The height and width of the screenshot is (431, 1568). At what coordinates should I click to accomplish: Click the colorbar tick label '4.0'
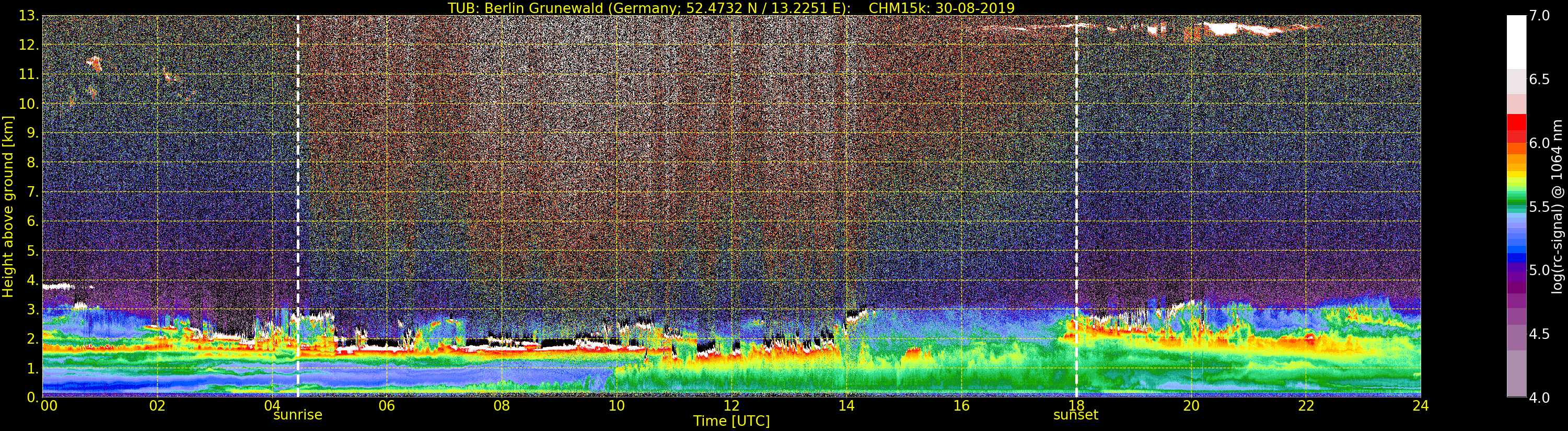(x=1540, y=398)
